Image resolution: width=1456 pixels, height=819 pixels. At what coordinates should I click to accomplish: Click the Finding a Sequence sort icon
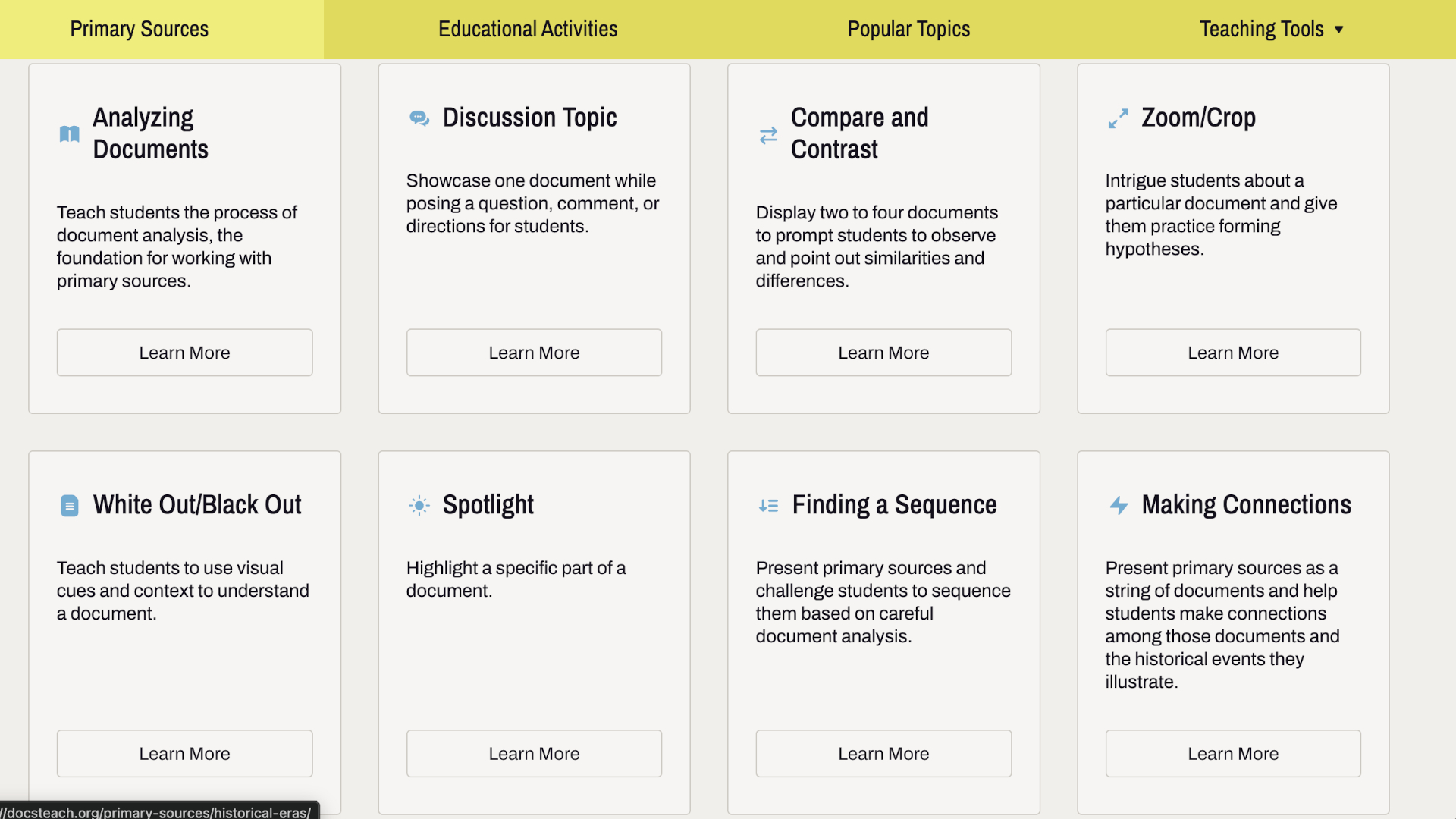point(768,506)
